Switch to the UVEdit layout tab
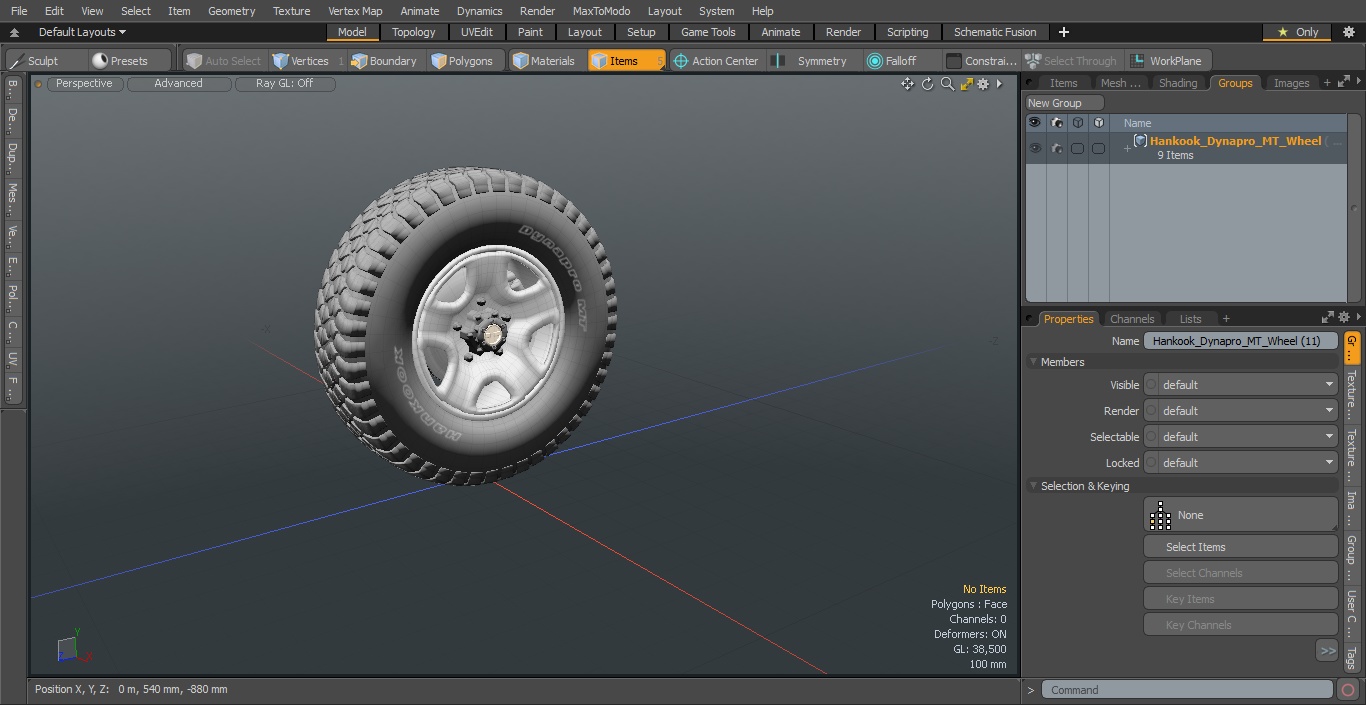Image resolution: width=1366 pixels, height=705 pixels. [x=476, y=32]
